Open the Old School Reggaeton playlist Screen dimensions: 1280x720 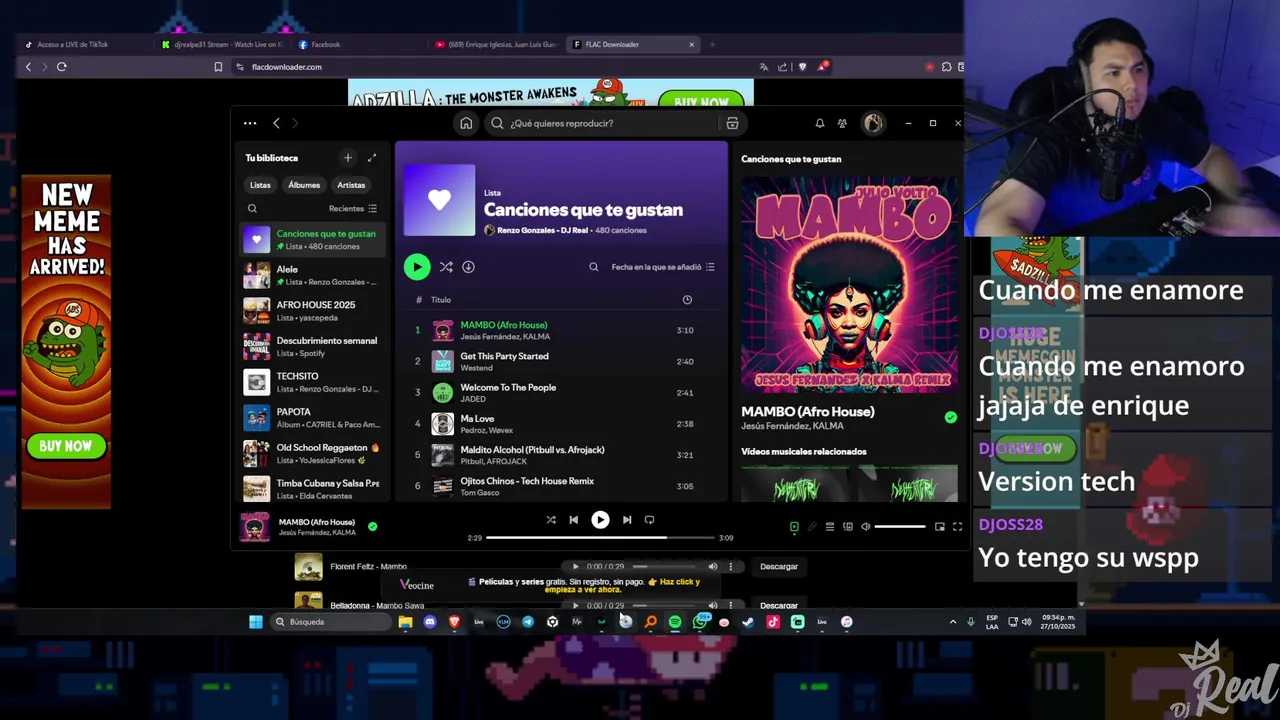(x=312, y=453)
